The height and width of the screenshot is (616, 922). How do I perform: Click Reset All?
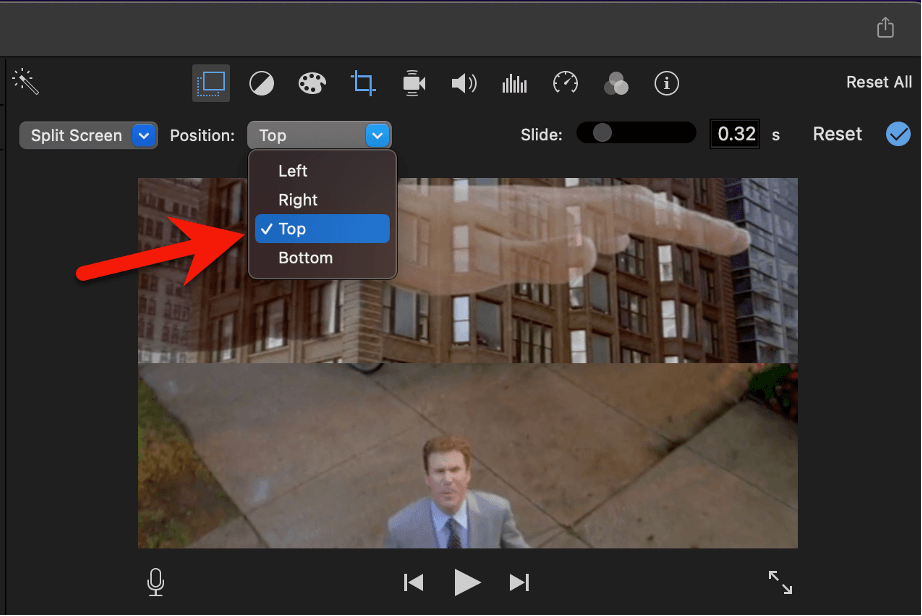(x=878, y=82)
